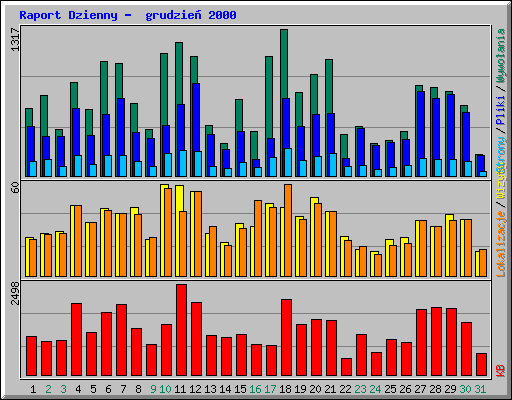
Task: Click the red 'KB' legend label
Action: [501, 371]
